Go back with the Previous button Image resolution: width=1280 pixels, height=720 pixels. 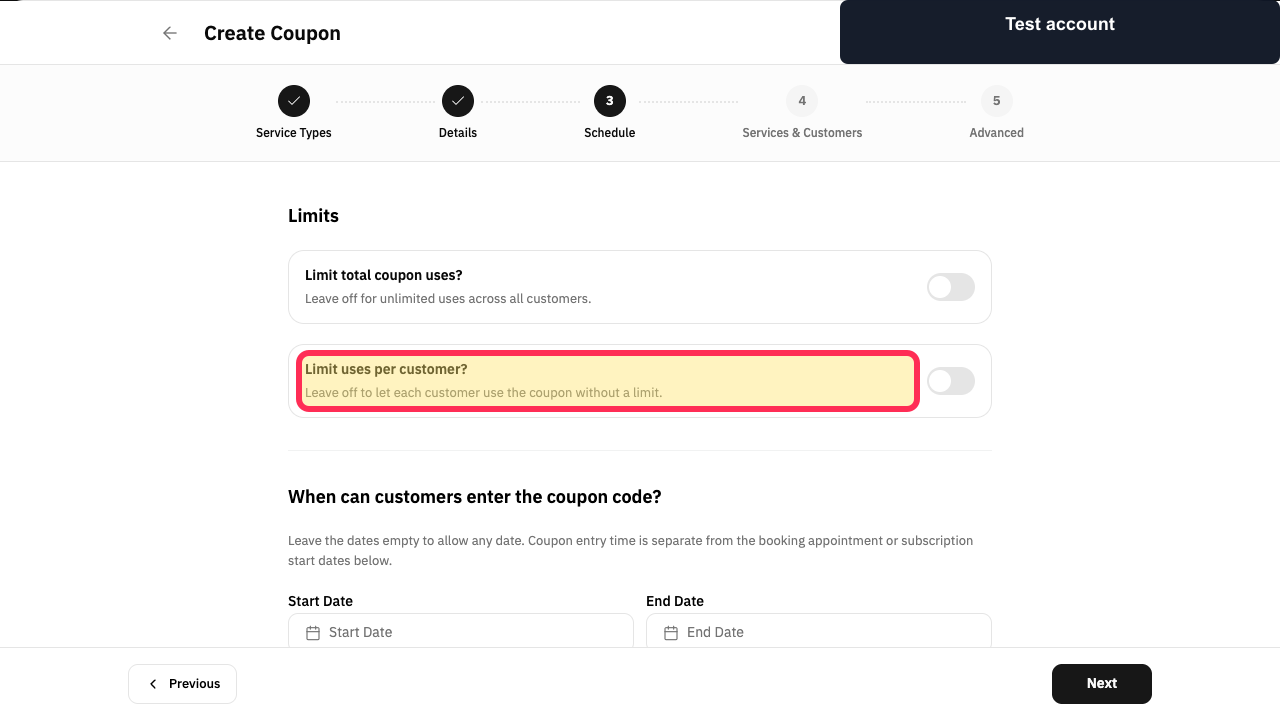[182, 684]
